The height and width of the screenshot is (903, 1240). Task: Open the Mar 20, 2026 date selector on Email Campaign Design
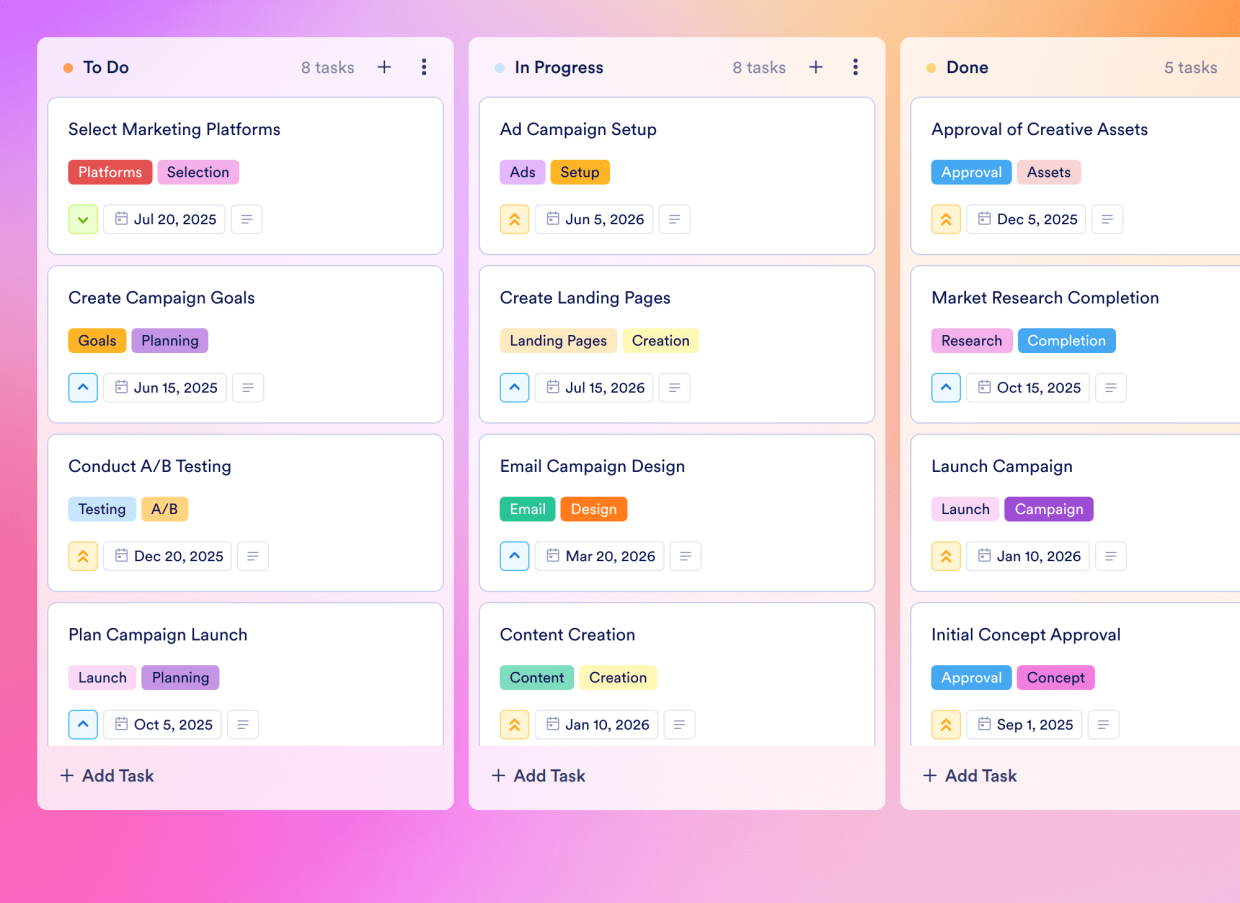click(x=599, y=556)
